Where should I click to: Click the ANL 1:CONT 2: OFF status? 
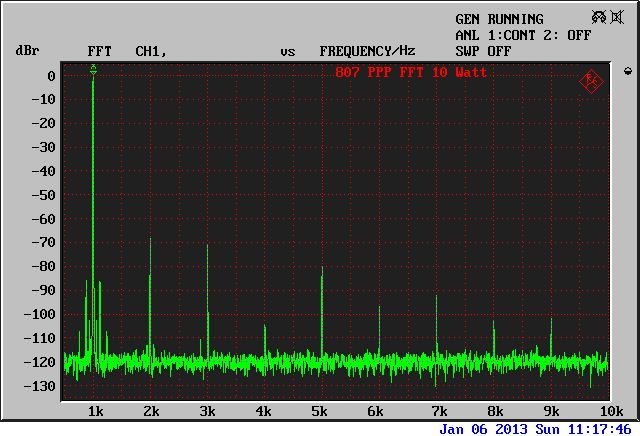(523, 35)
